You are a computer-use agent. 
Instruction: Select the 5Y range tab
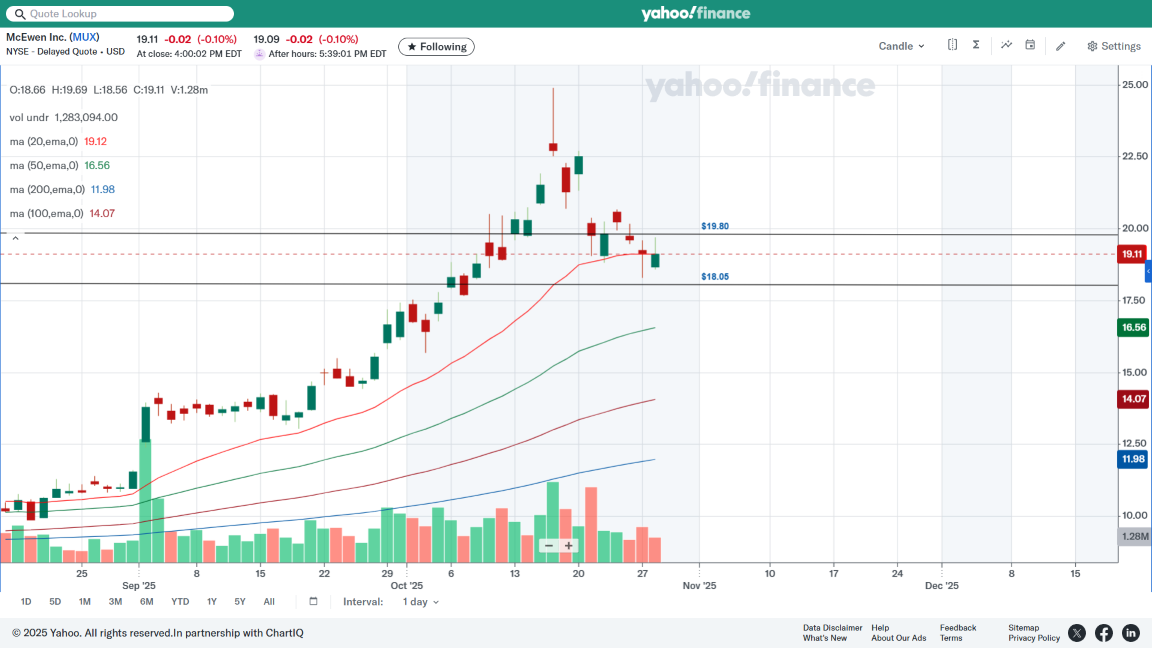240,602
